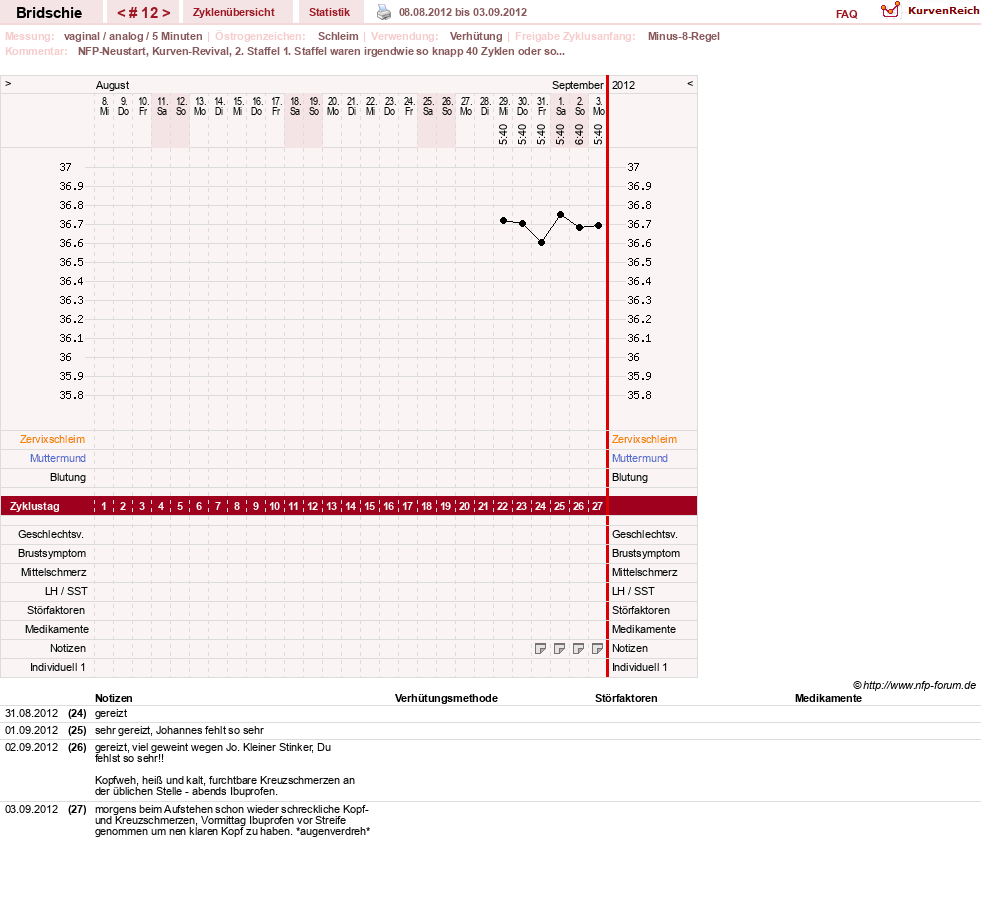Click cycle day 14 in the Zyklustag bar

350,506
